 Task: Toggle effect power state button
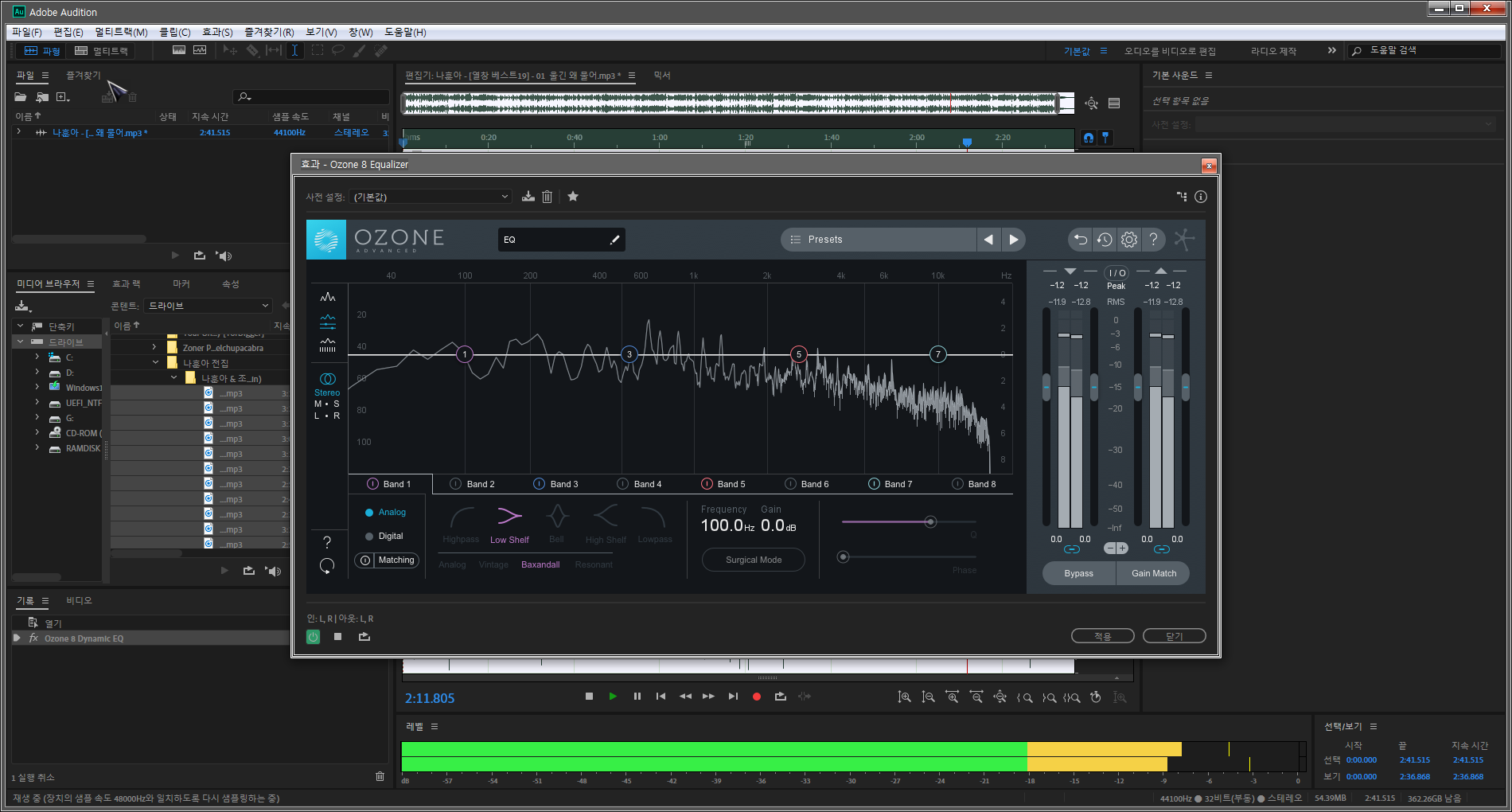314,637
